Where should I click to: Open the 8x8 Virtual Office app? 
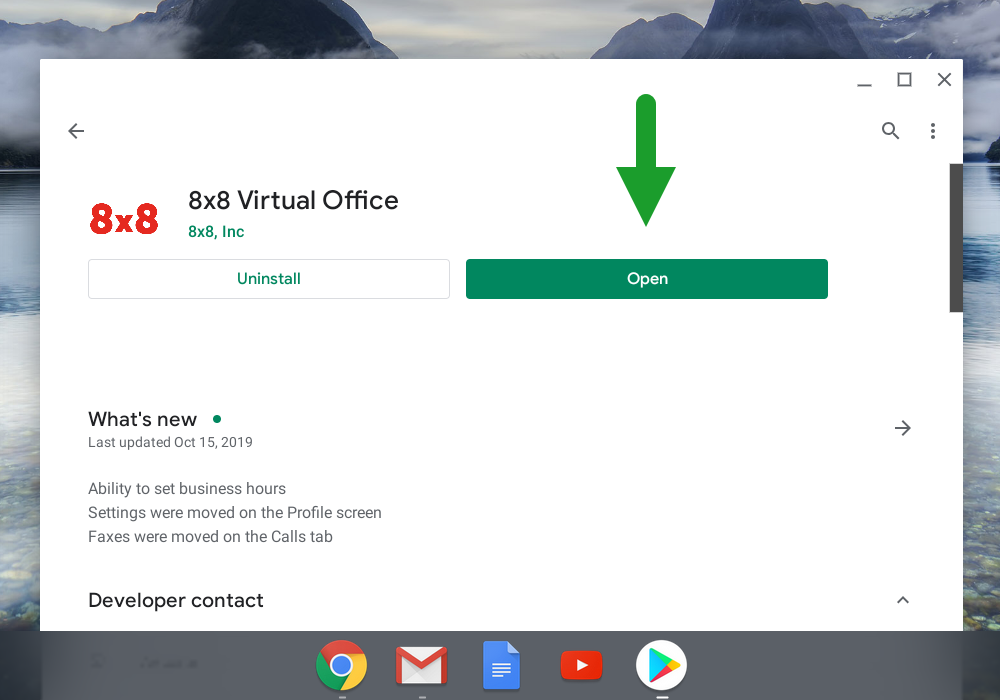click(647, 279)
